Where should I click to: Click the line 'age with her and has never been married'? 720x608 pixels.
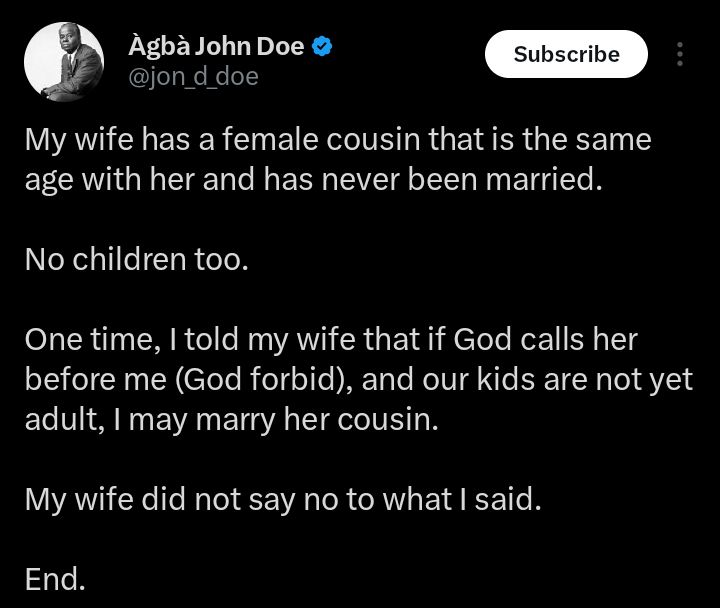pyautogui.click(x=315, y=182)
